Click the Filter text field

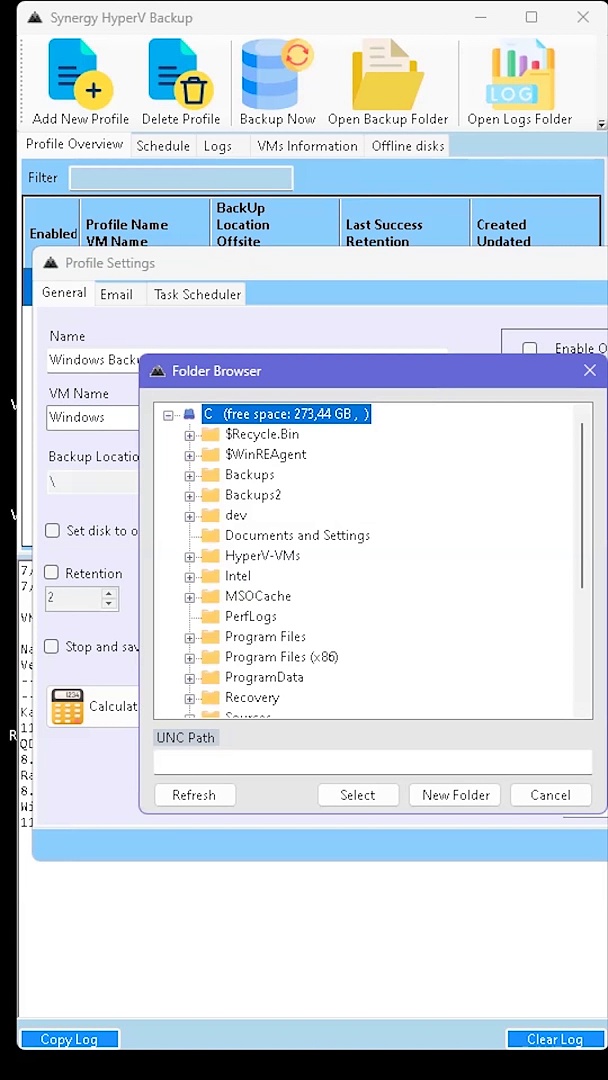click(x=181, y=178)
